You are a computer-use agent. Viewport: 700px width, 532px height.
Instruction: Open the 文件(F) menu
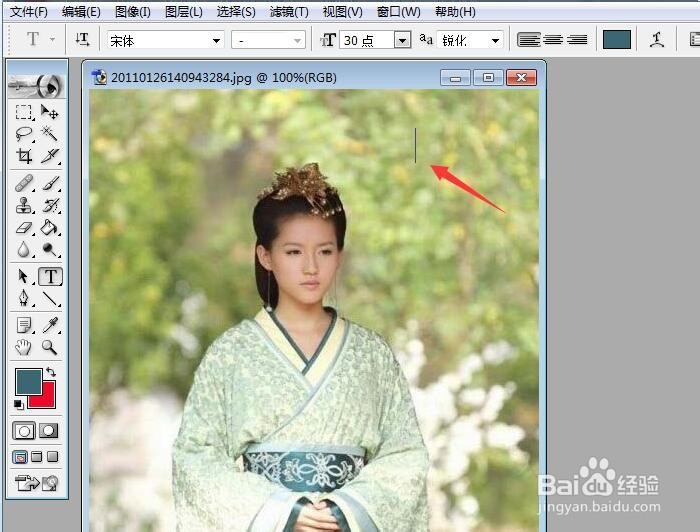pos(29,12)
